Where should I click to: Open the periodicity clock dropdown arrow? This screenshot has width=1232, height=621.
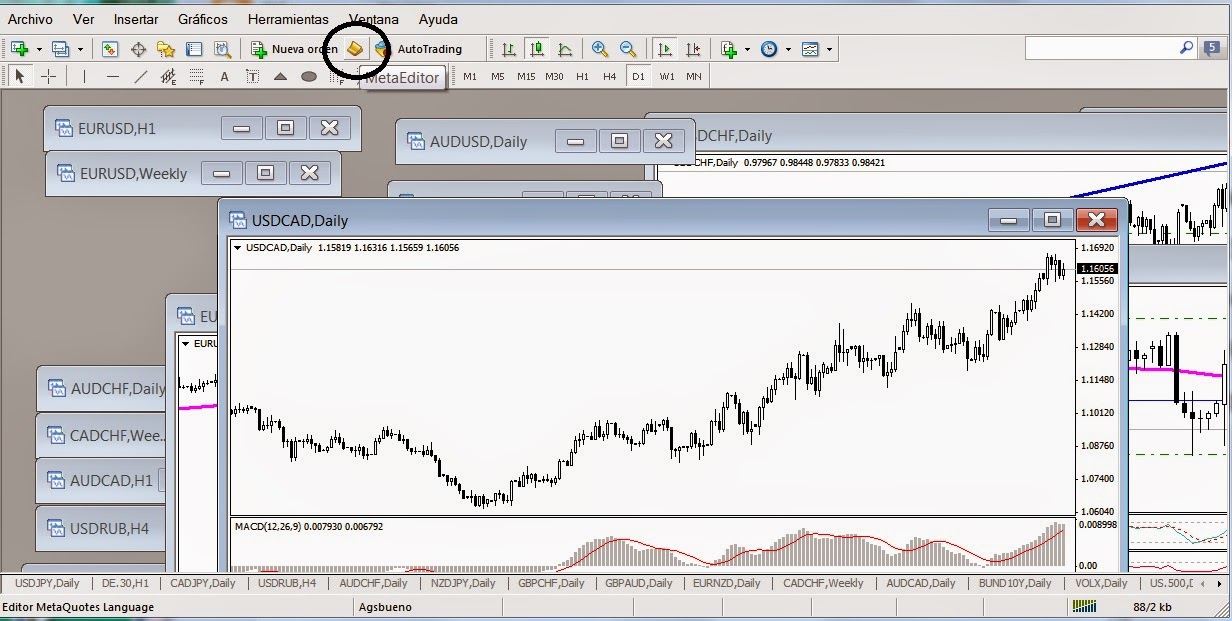(x=788, y=49)
